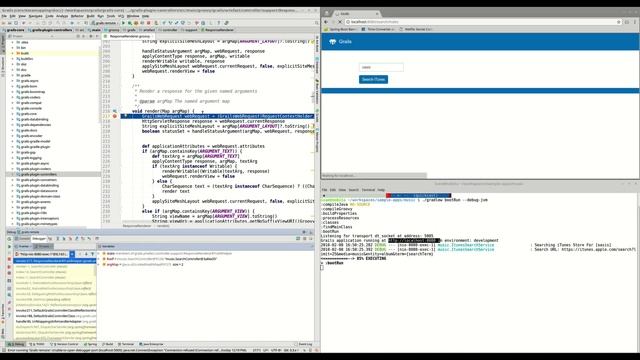View breakpoints in the Debug sidebar
This screenshot has height=360, width=640.
[9, 267]
